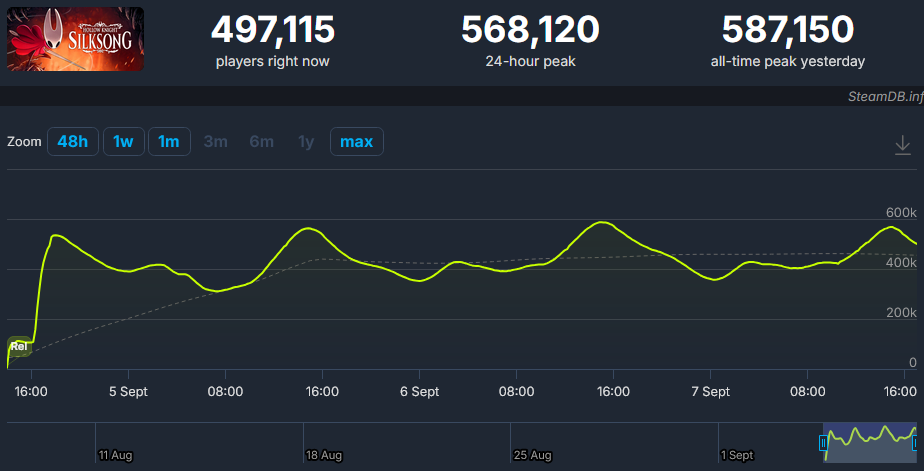
Task: Set chart zoom to 1w
Action: click(123, 142)
